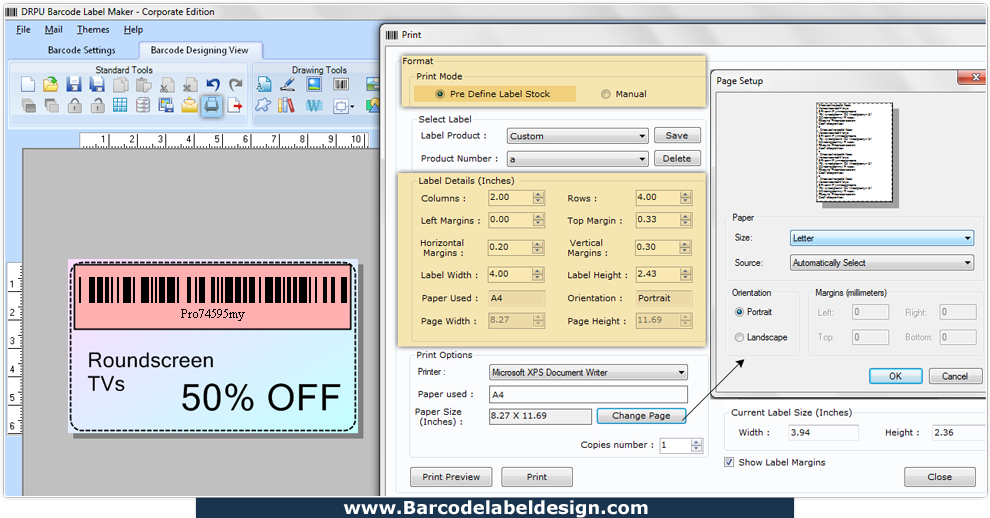Select the Barcode drawing tool
Viewport: 990px width, 518px height.
pyautogui.click(x=341, y=84)
